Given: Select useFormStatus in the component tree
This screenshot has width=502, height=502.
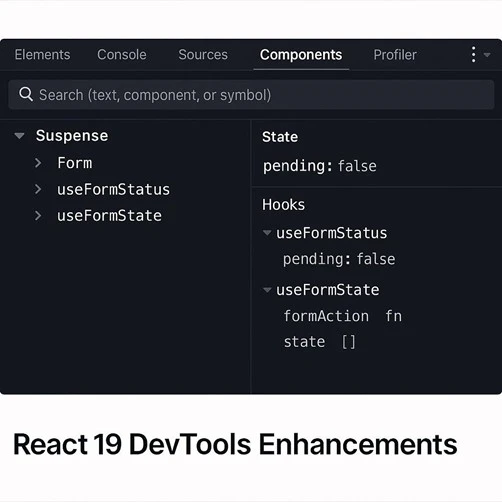Looking at the screenshot, I should point(113,190).
